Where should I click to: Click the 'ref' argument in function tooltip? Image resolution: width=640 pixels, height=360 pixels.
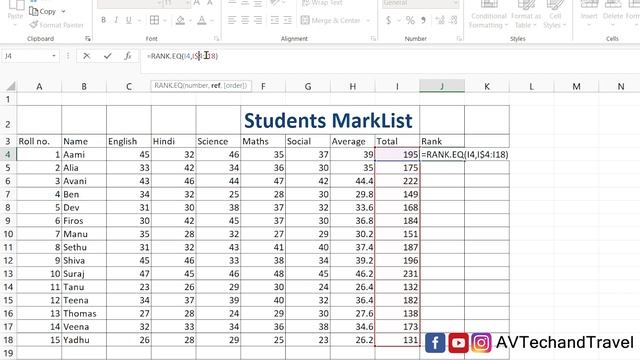[x=216, y=86]
